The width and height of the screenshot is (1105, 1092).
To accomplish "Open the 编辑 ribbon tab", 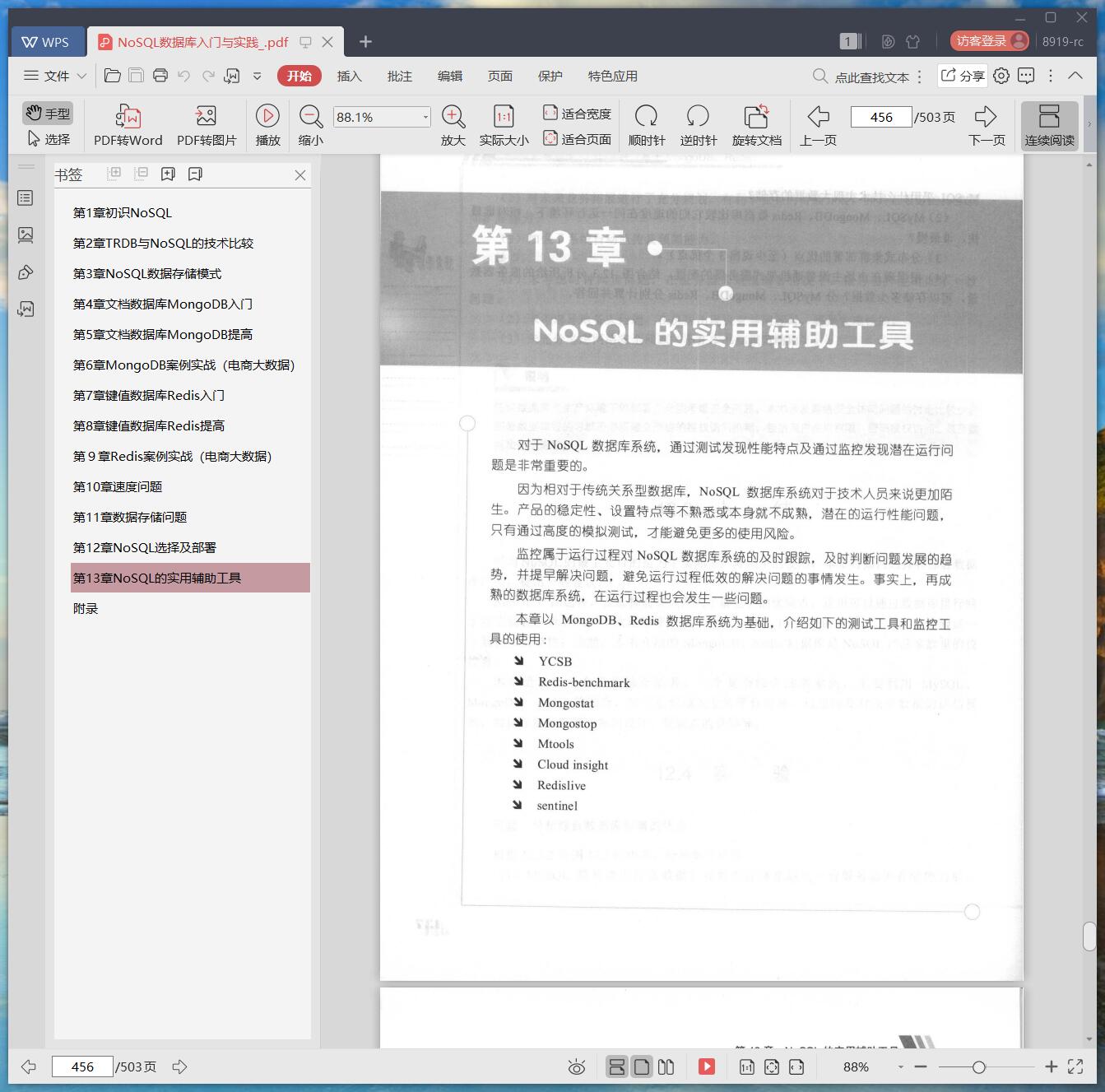I will (x=450, y=76).
